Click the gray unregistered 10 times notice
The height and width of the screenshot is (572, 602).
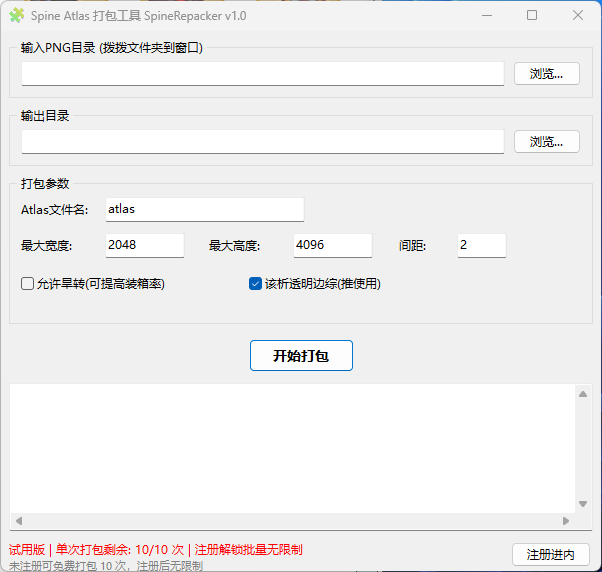pos(106,565)
